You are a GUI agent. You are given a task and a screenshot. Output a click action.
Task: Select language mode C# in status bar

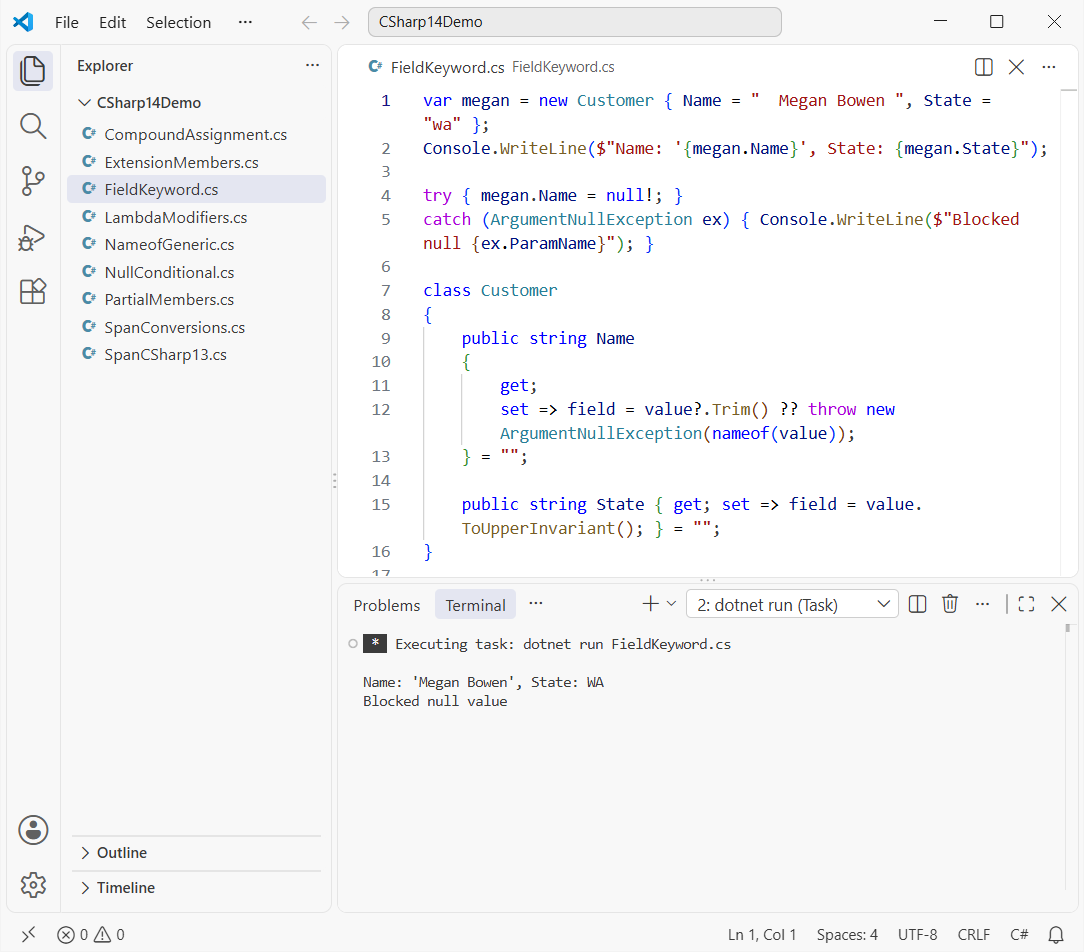click(1019, 935)
